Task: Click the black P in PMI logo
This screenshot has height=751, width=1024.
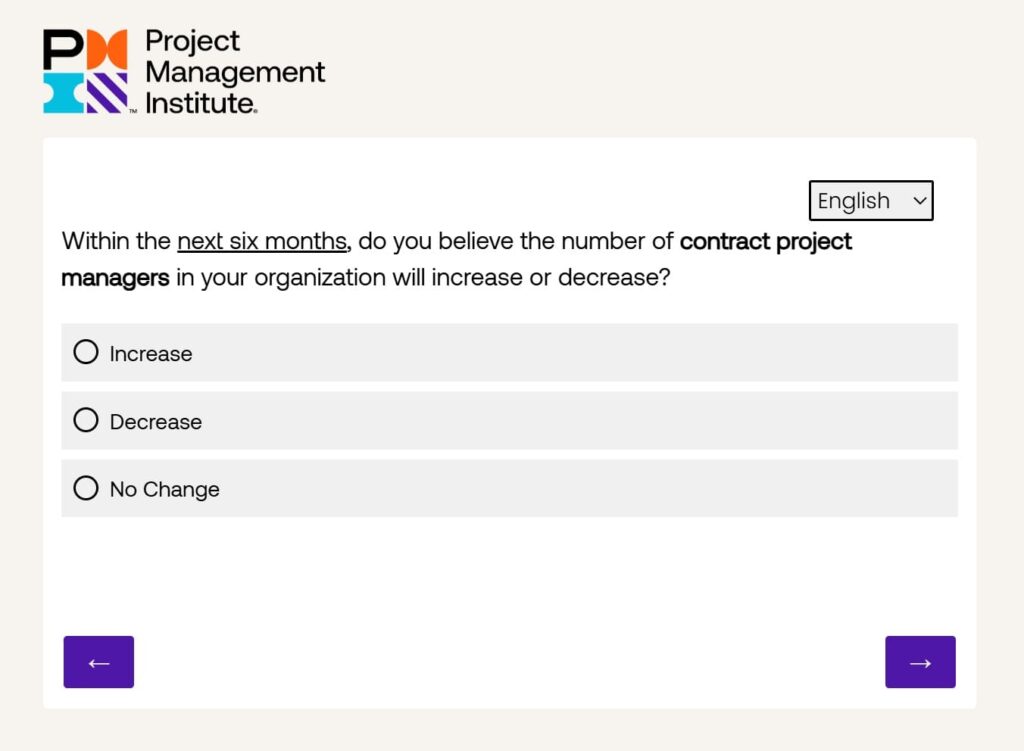Action: click(62, 49)
